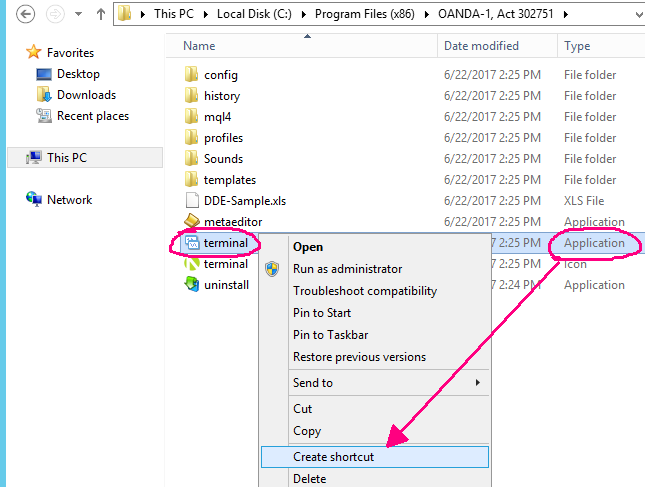Viewport: 645px width, 487px height.
Task: Sort files by Name column header
Action: coord(200,46)
